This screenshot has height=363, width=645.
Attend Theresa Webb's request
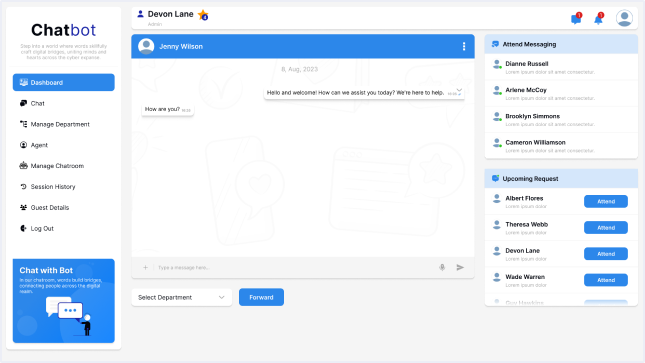(x=606, y=228)
